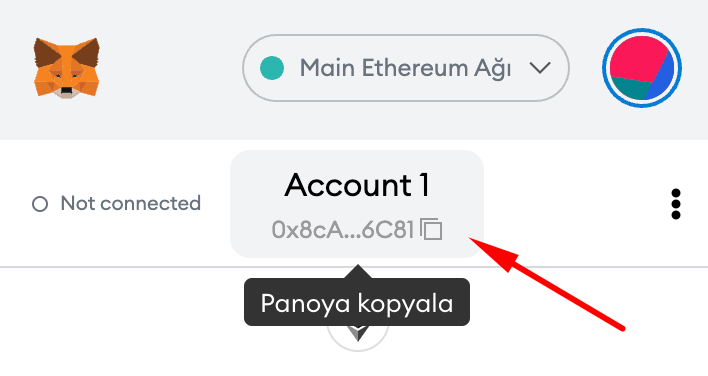Click the copy-to-clipboard icon beside address
708x376 pixels.
click(431, 229)
